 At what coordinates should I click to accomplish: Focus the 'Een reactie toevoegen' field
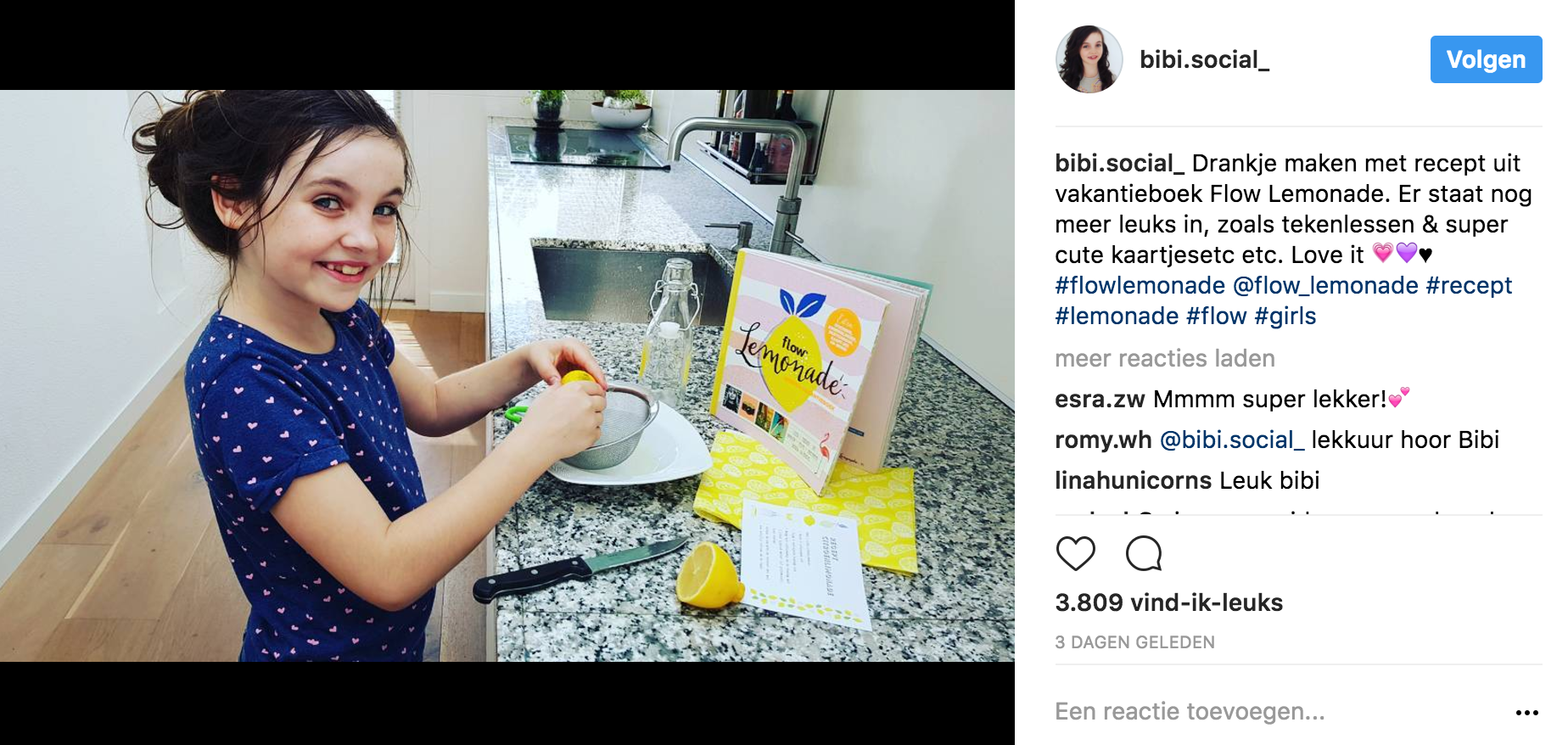pos(1273,711)
